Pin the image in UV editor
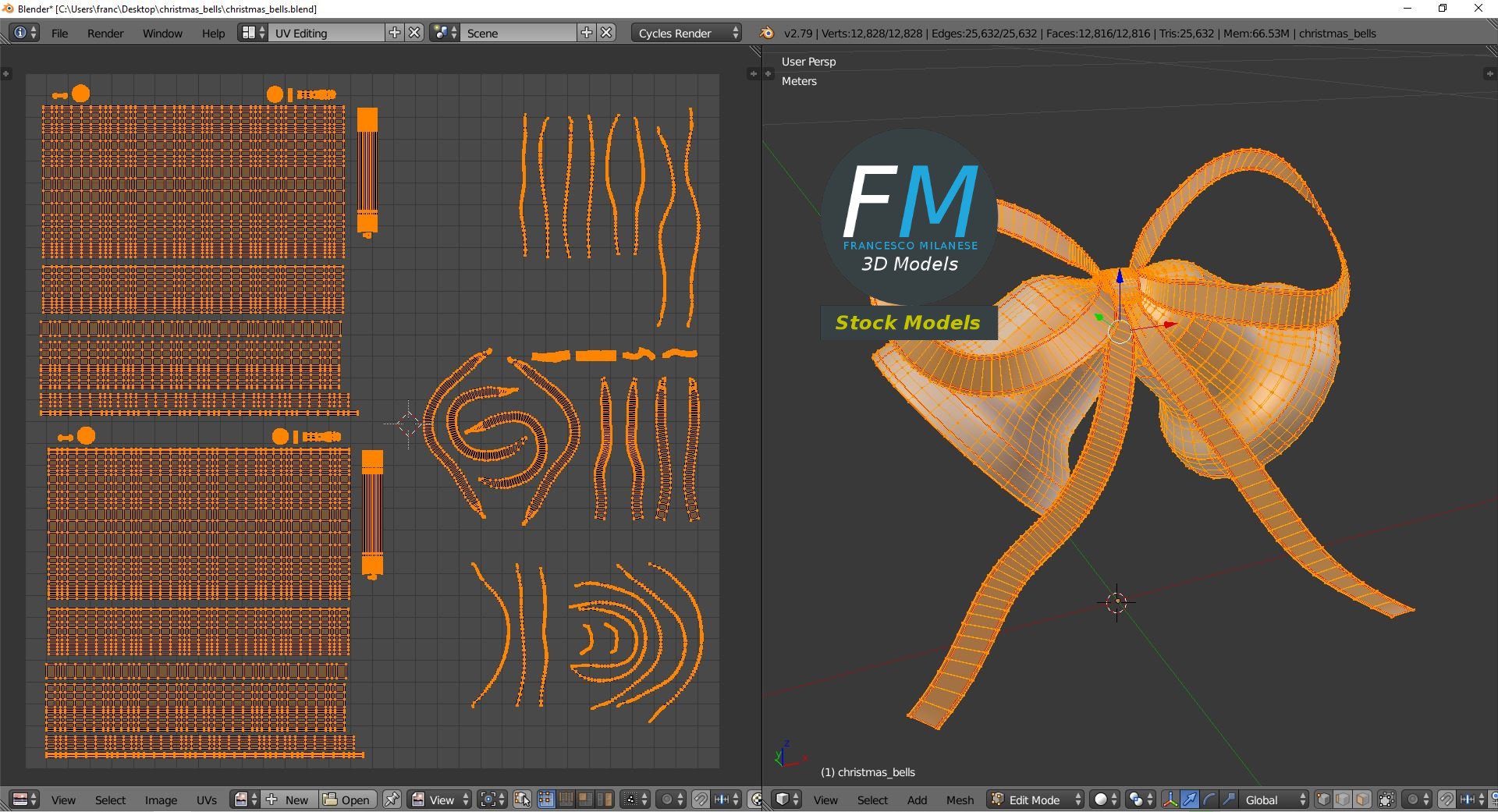This screenshot has height=812, width=1498. tap(392, 800)
